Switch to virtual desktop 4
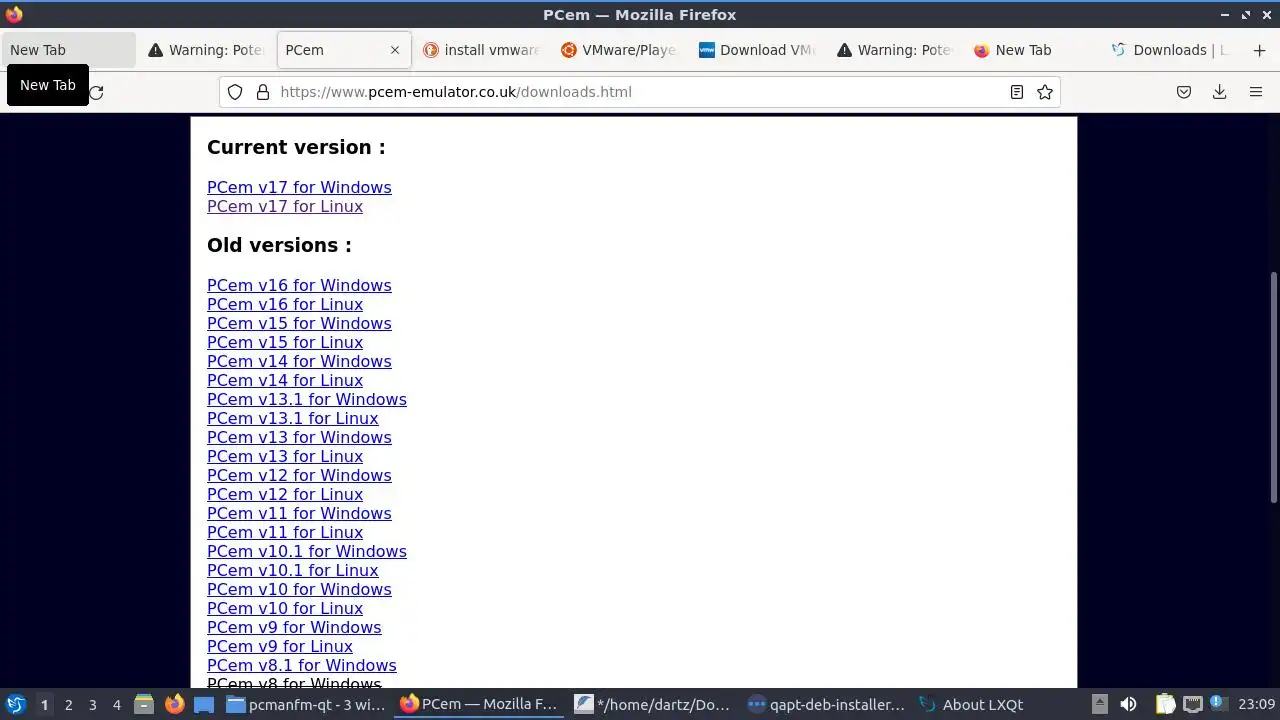 tap(116, 704)
